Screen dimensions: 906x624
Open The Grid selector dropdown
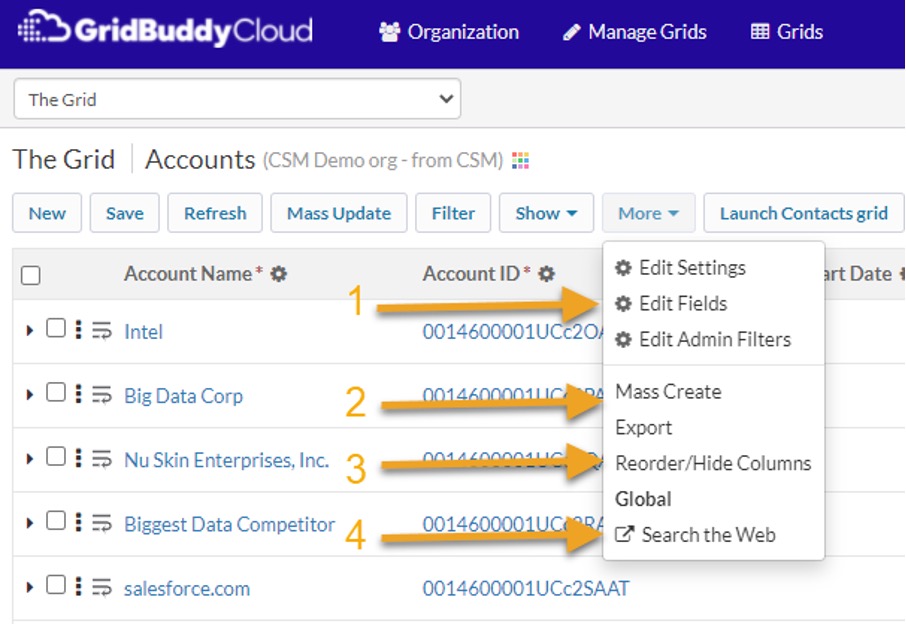[237, 99]
